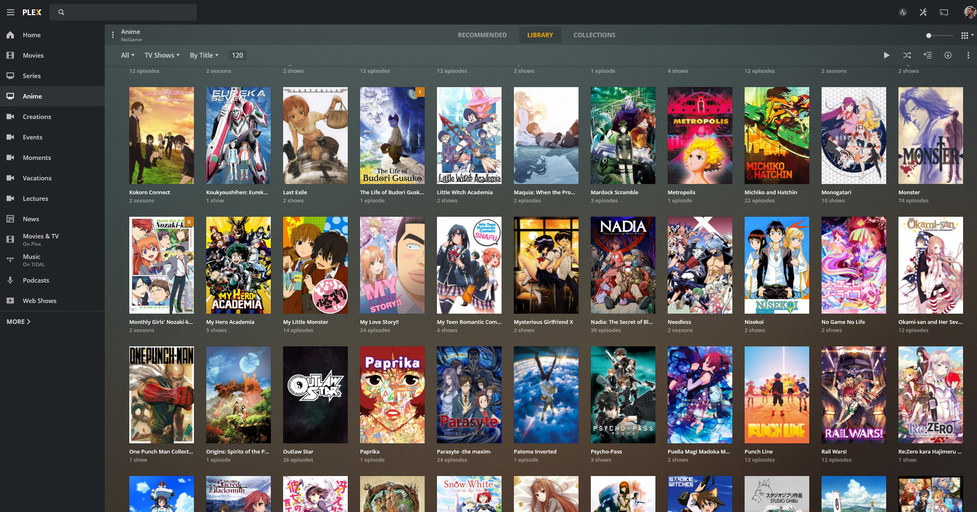
Task: Shuffle the Anime library
Action: (x=907, y=55)
